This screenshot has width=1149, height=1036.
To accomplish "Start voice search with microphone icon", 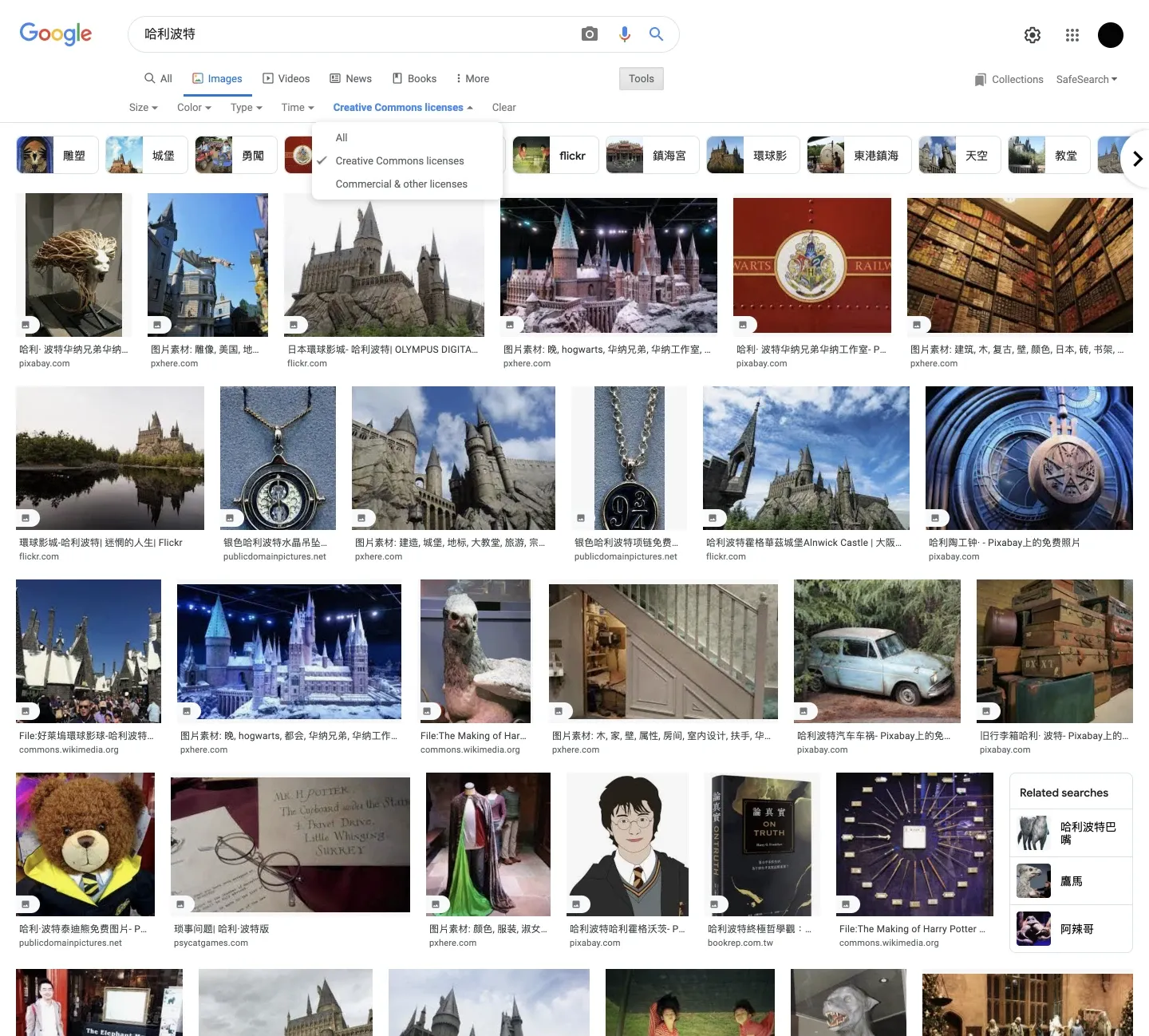I will pos(625,34).
